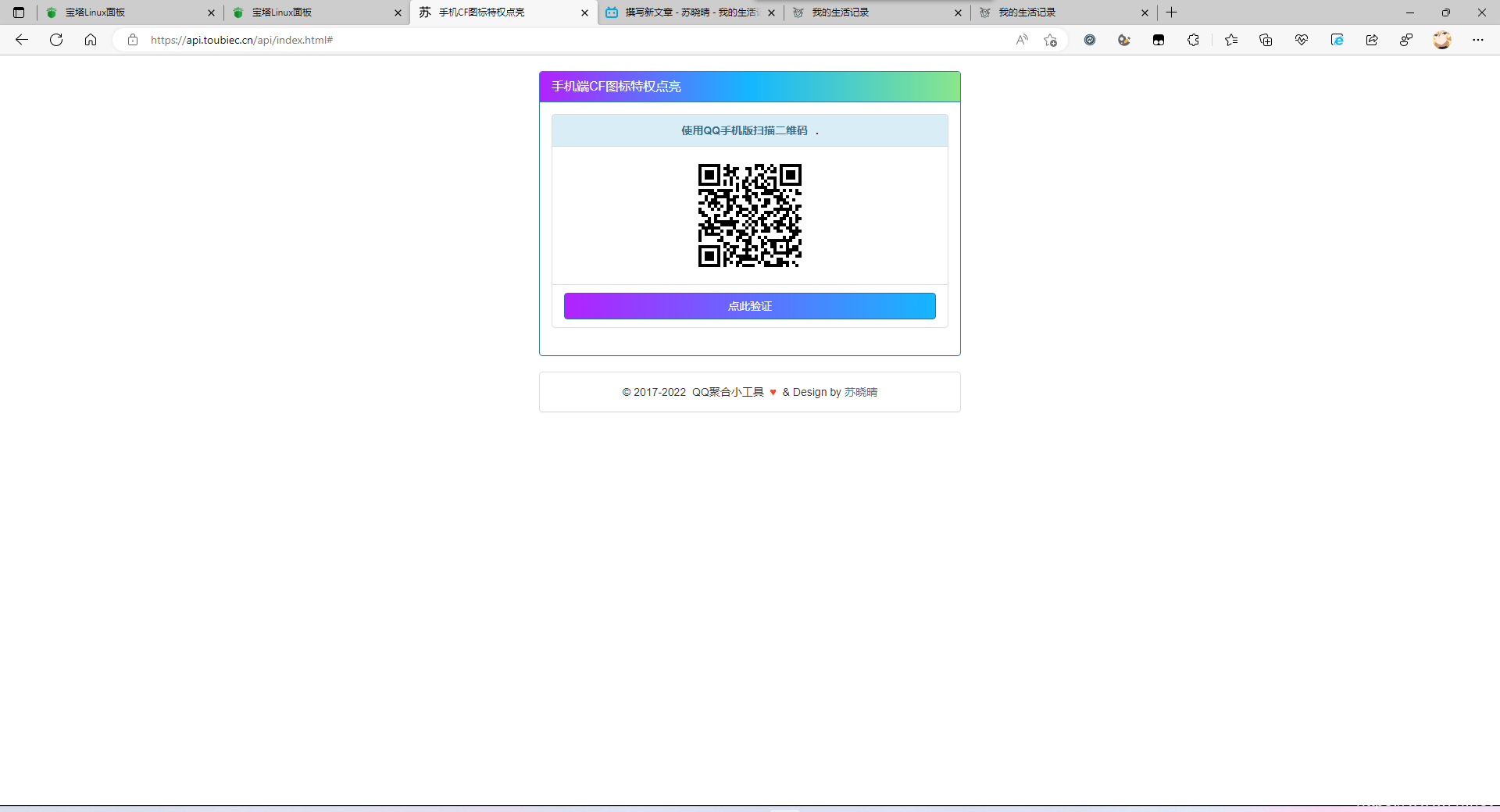Click the © 2017-2022 footer text

[654, 392]
